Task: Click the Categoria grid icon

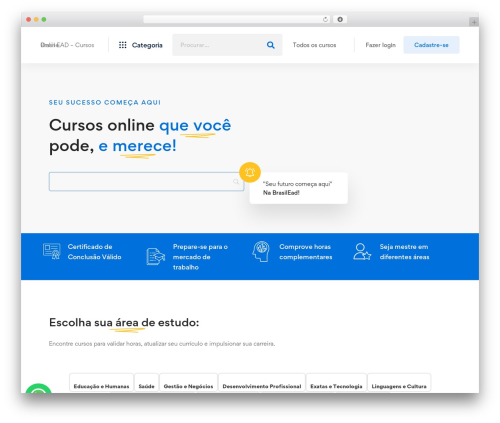Action: 123,45
